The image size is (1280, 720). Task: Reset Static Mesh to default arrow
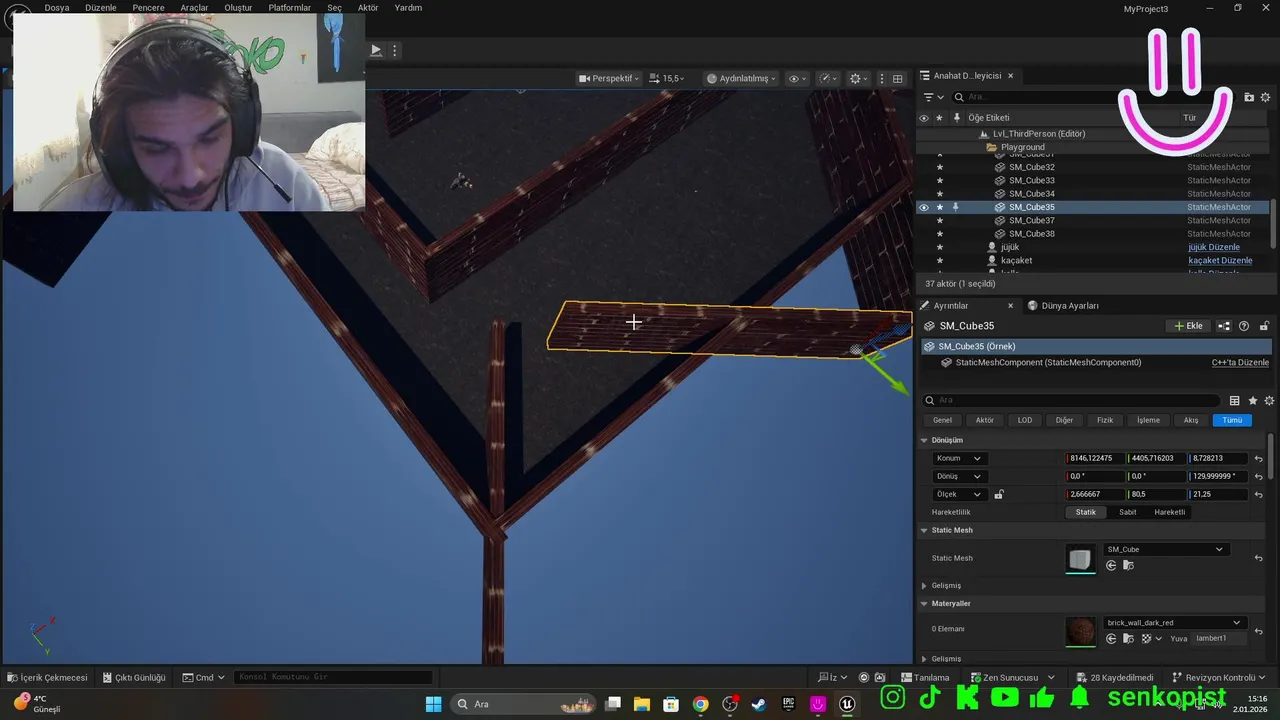(x=1259, y=558)
